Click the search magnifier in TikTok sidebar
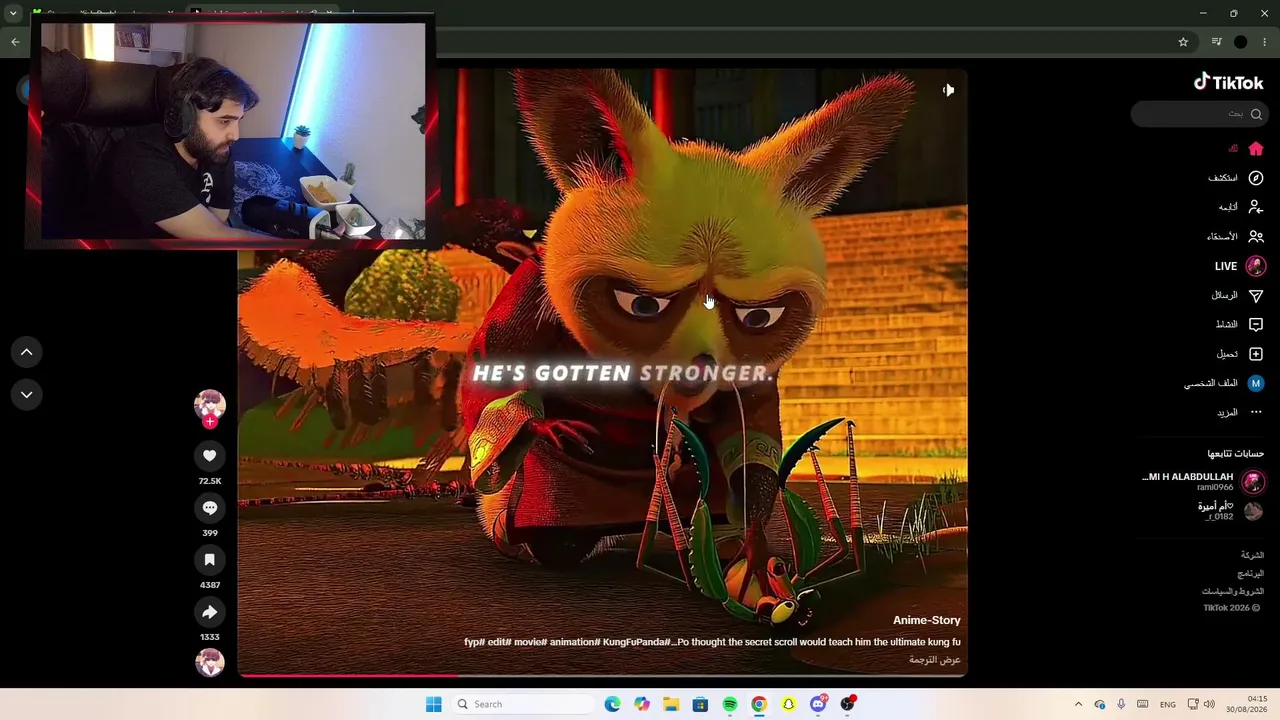1280x720 pixels. [x=1256, y=114]
